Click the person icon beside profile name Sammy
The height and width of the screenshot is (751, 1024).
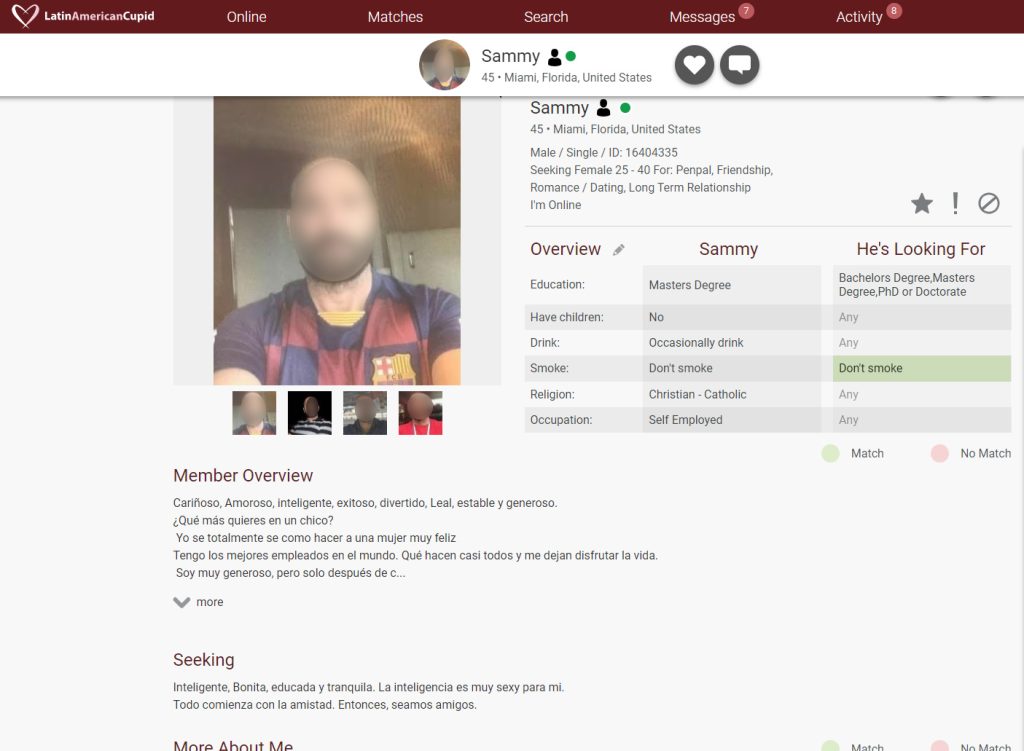click(x=603, y=108)
